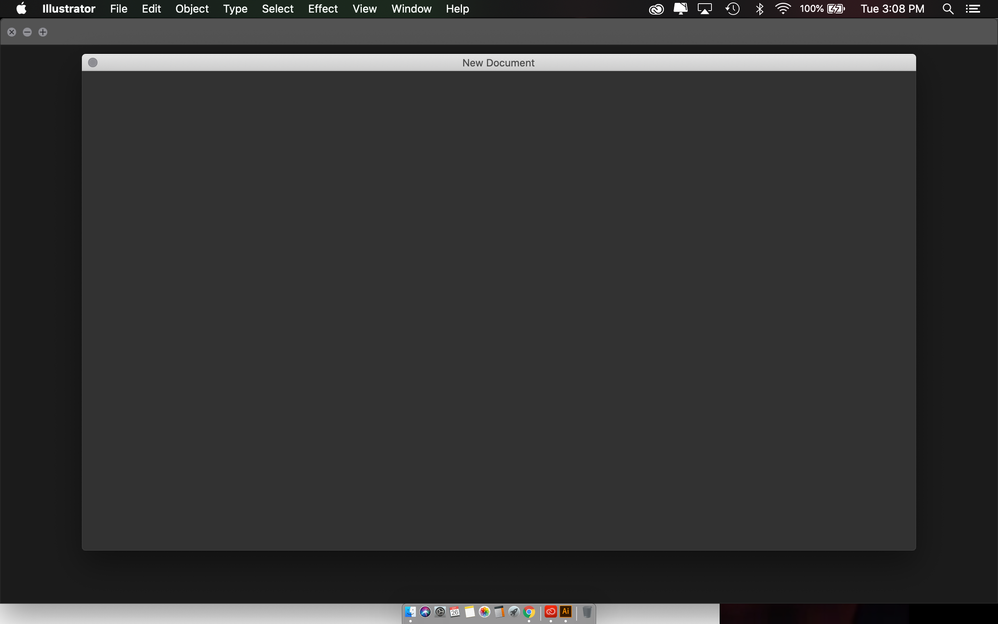
Task: Open Launchpad from the Dock
Action: (514, 612)
